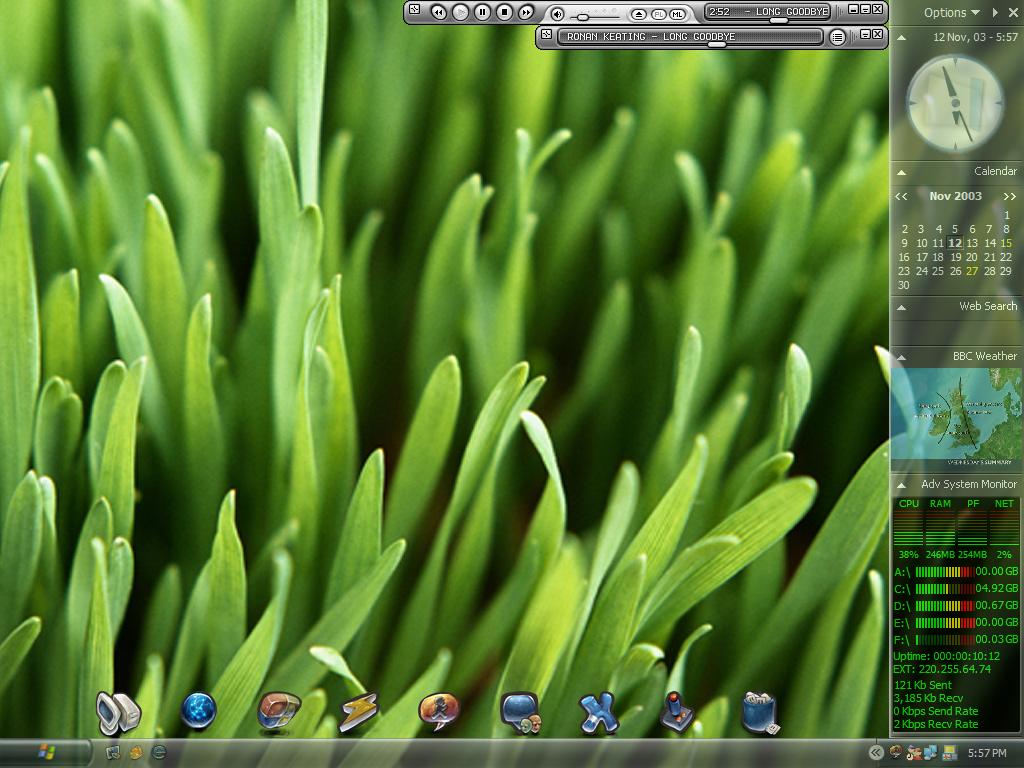Collapse the Adv System Monitor panel
This screenshot has width=1024, height=768.
click(901, 485)
